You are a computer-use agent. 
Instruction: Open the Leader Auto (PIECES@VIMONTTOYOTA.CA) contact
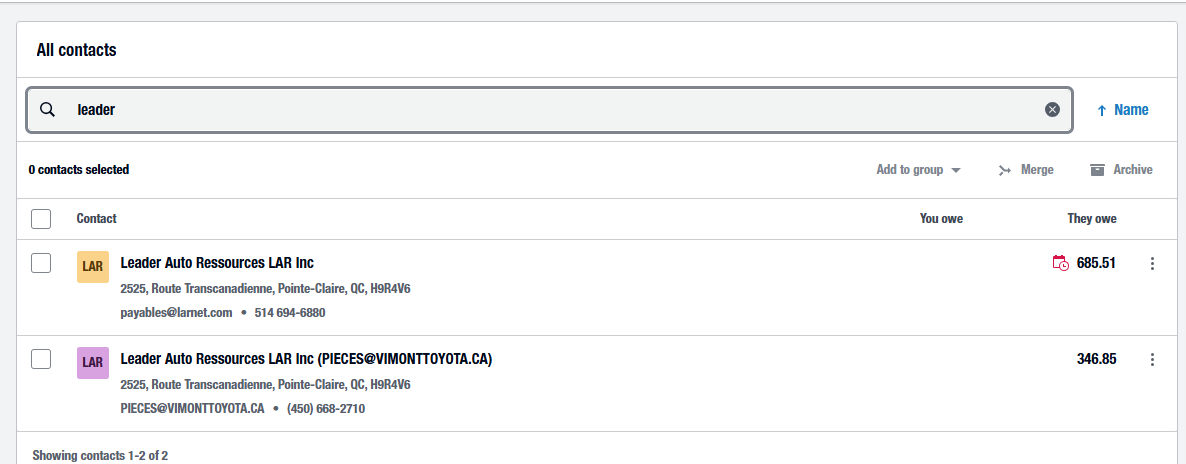pyautogui.click(x=306, y=359)
